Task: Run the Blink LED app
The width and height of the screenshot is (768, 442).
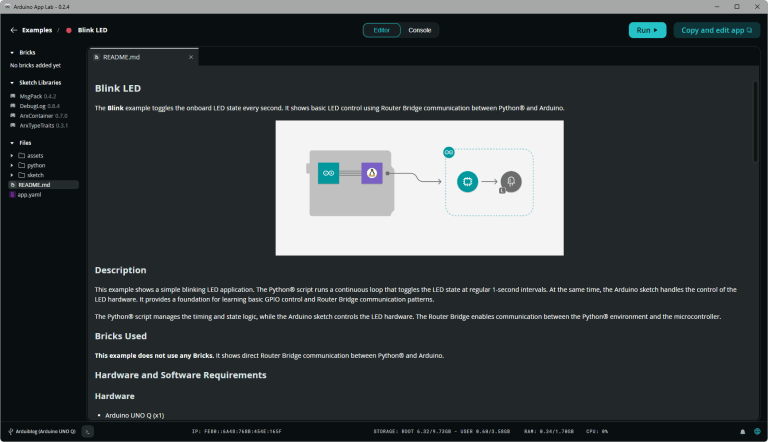Action: 647,30
